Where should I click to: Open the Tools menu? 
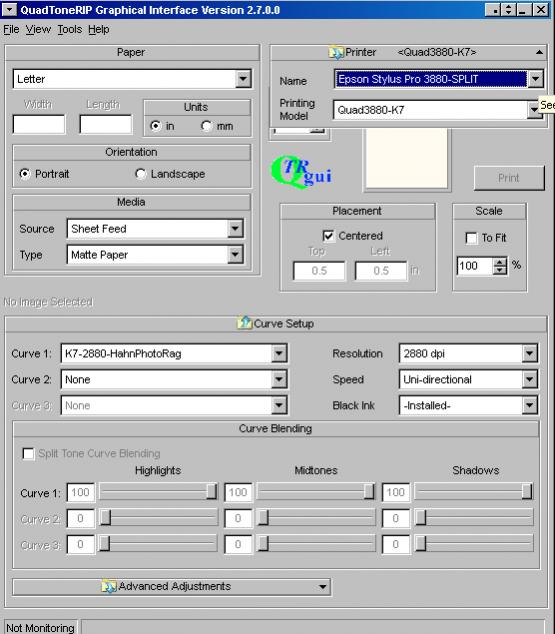click(x=70, y=30)
